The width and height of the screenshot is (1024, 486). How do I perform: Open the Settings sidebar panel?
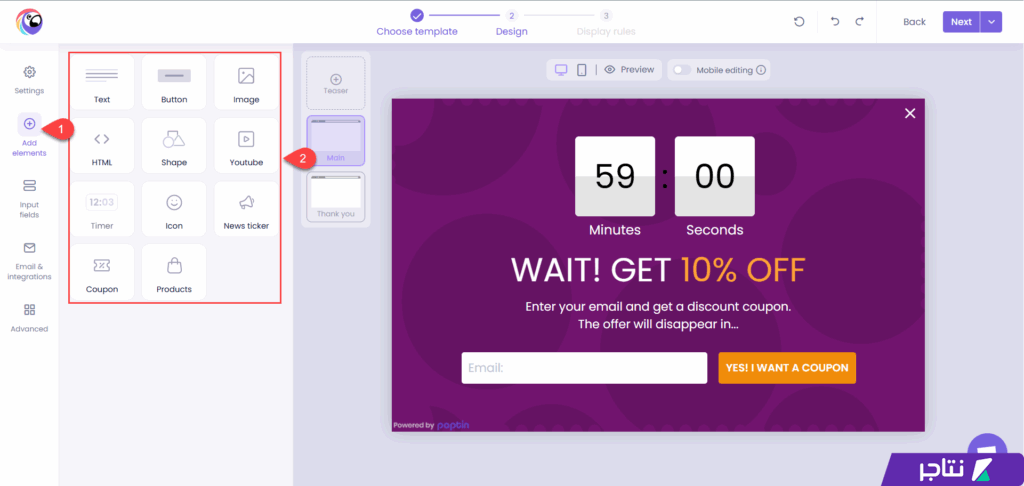[29, 80]
